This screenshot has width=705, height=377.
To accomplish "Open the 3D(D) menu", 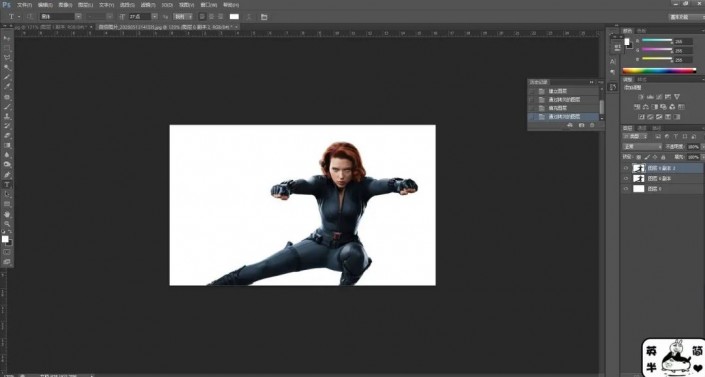I will click(167, 5).
